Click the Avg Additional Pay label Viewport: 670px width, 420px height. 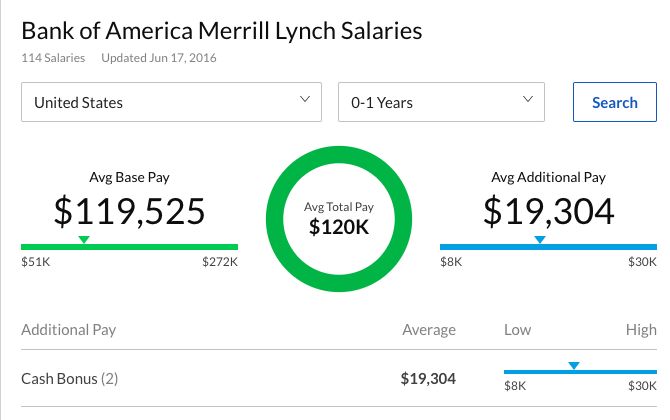(x=548, y=177)
